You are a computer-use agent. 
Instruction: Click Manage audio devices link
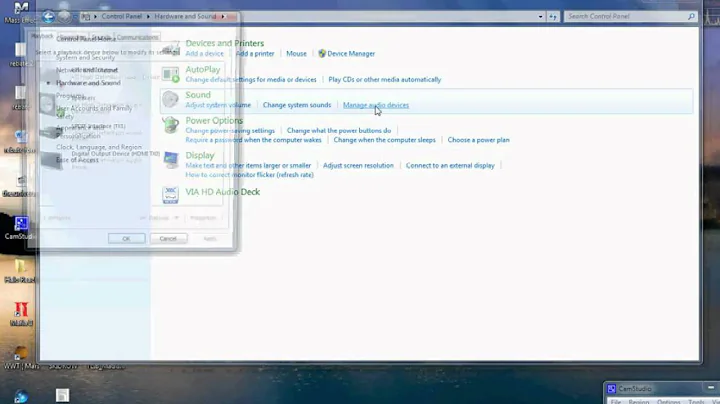point(376,105)
